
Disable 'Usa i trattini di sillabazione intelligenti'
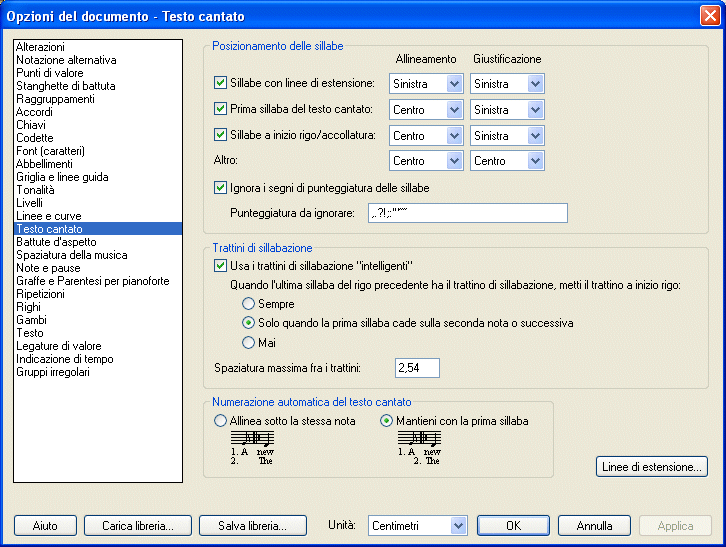click(221, 266)
